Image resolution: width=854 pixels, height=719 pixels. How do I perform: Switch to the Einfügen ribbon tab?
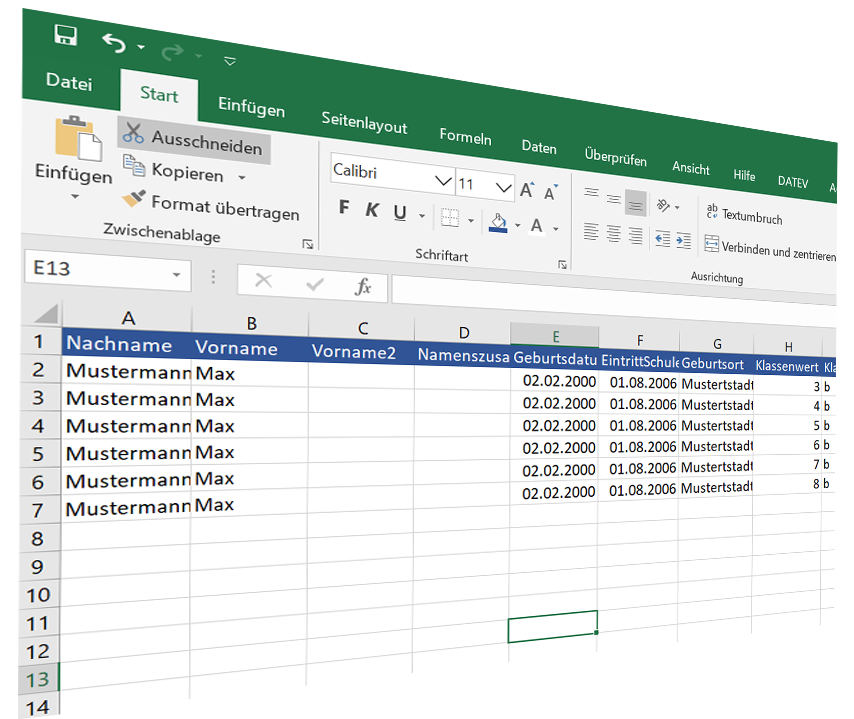click(x=252, y=106)
